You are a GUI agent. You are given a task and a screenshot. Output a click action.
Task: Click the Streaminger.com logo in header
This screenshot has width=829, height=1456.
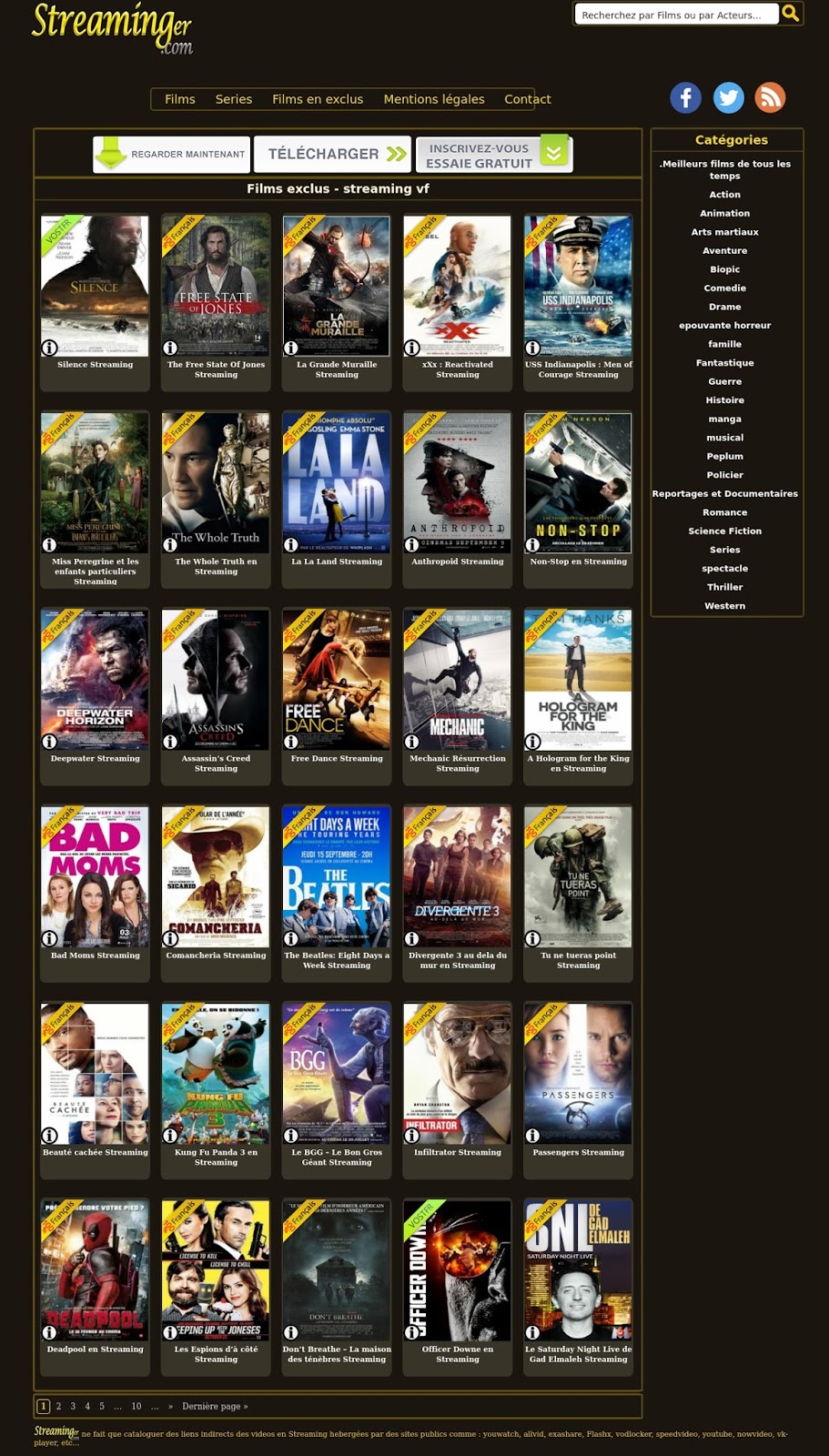click(113, 27)
